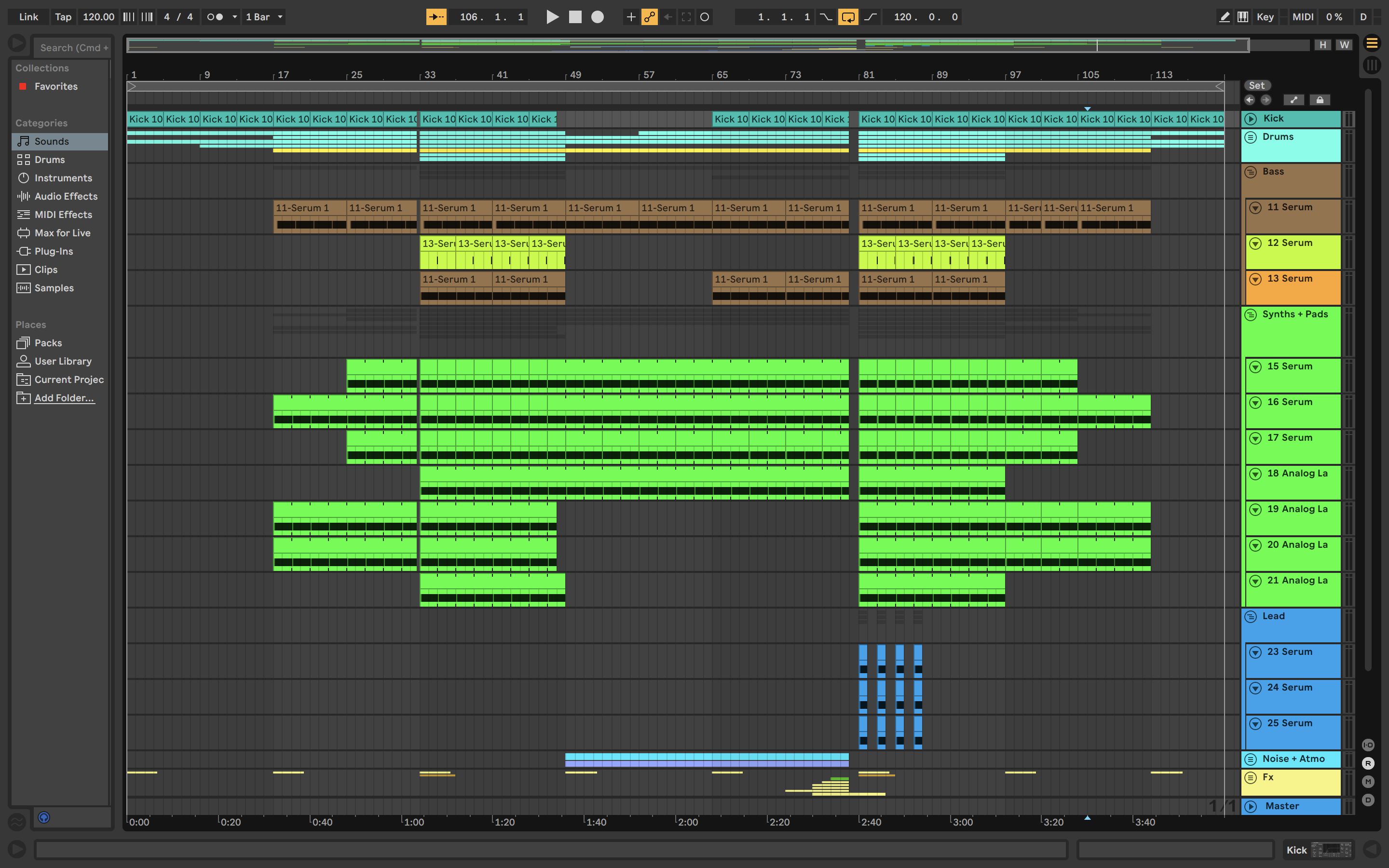Select the 120.00 tempo field
1389x868 pixels.
click(98, 17)
